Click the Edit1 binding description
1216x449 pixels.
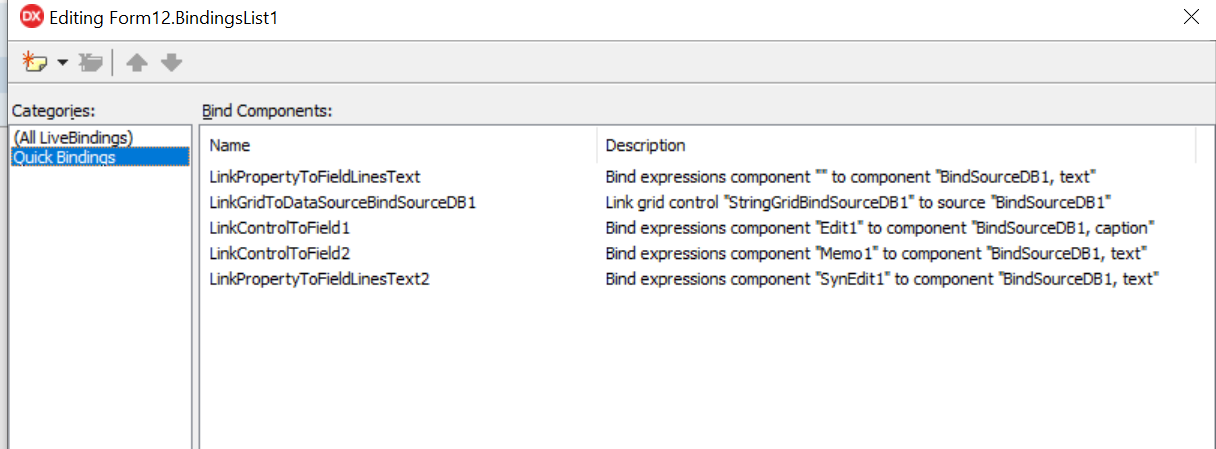[x=879, y=227]
